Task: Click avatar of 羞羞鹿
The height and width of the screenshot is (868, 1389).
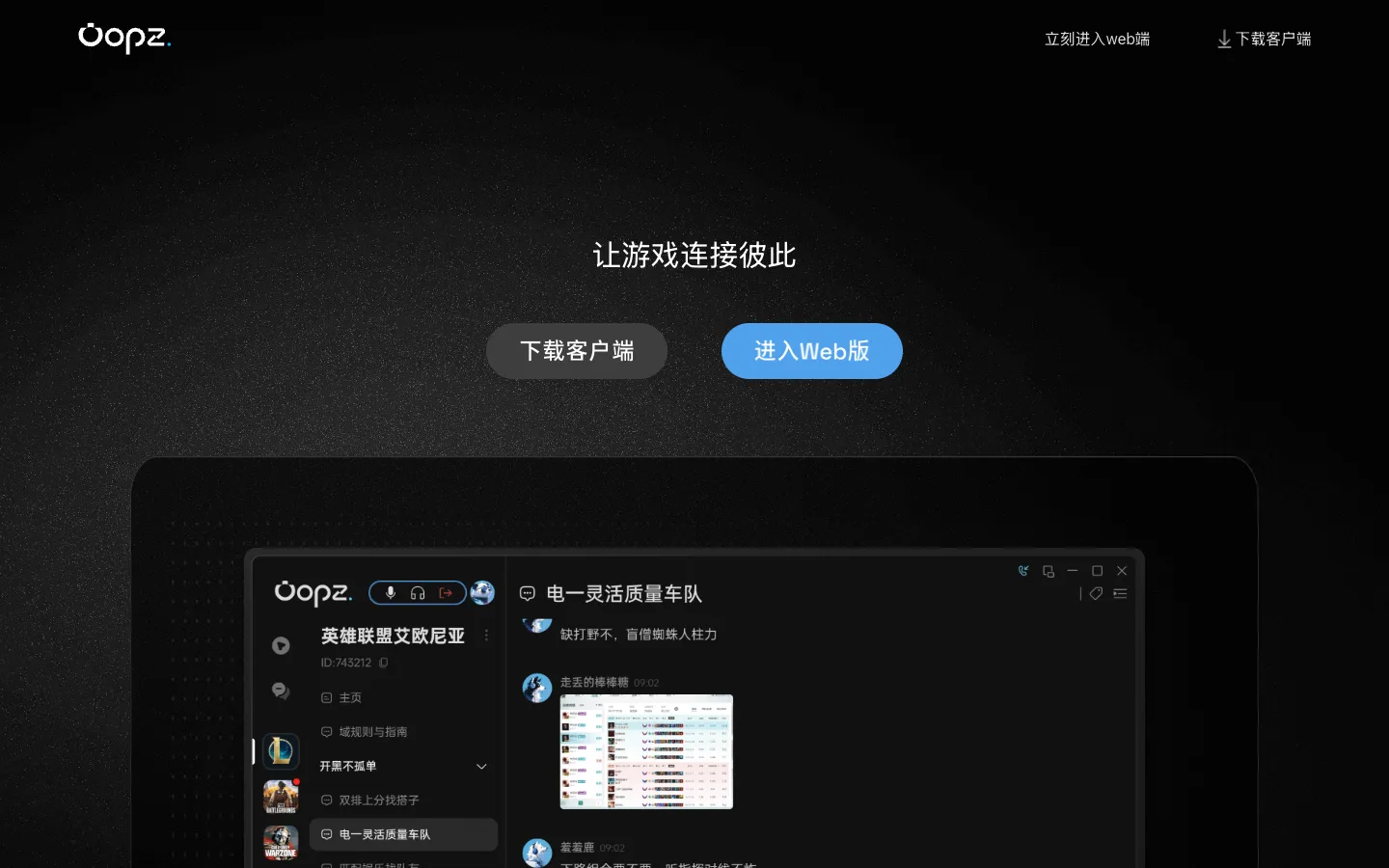Action: (537, 853)
